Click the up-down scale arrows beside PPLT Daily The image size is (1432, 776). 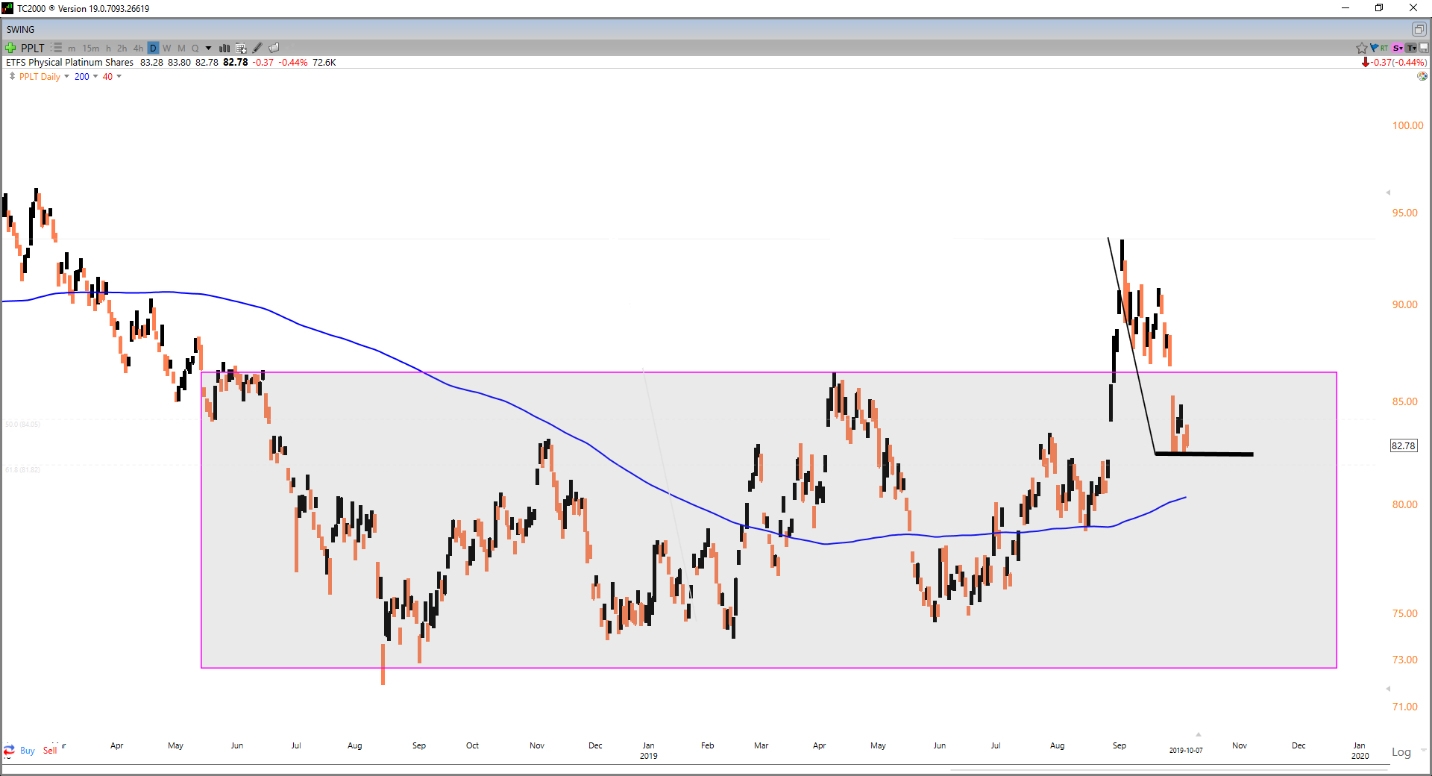(x=12, y=77)
